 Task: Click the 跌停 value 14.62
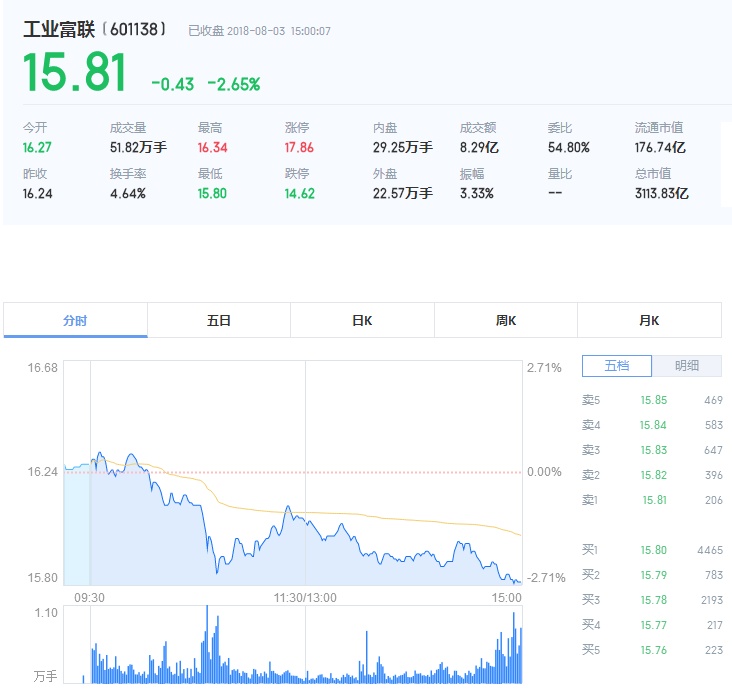coord(300,193)
